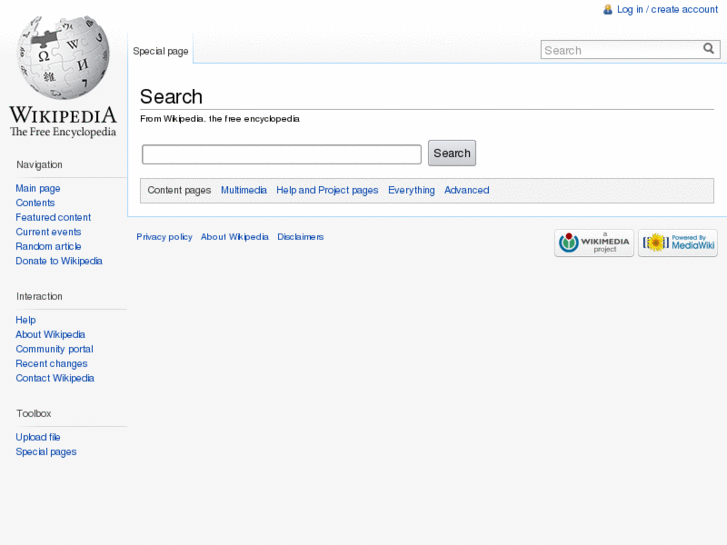Open Community portal
The width and height of the screenshot is (727, 545).
55,349
